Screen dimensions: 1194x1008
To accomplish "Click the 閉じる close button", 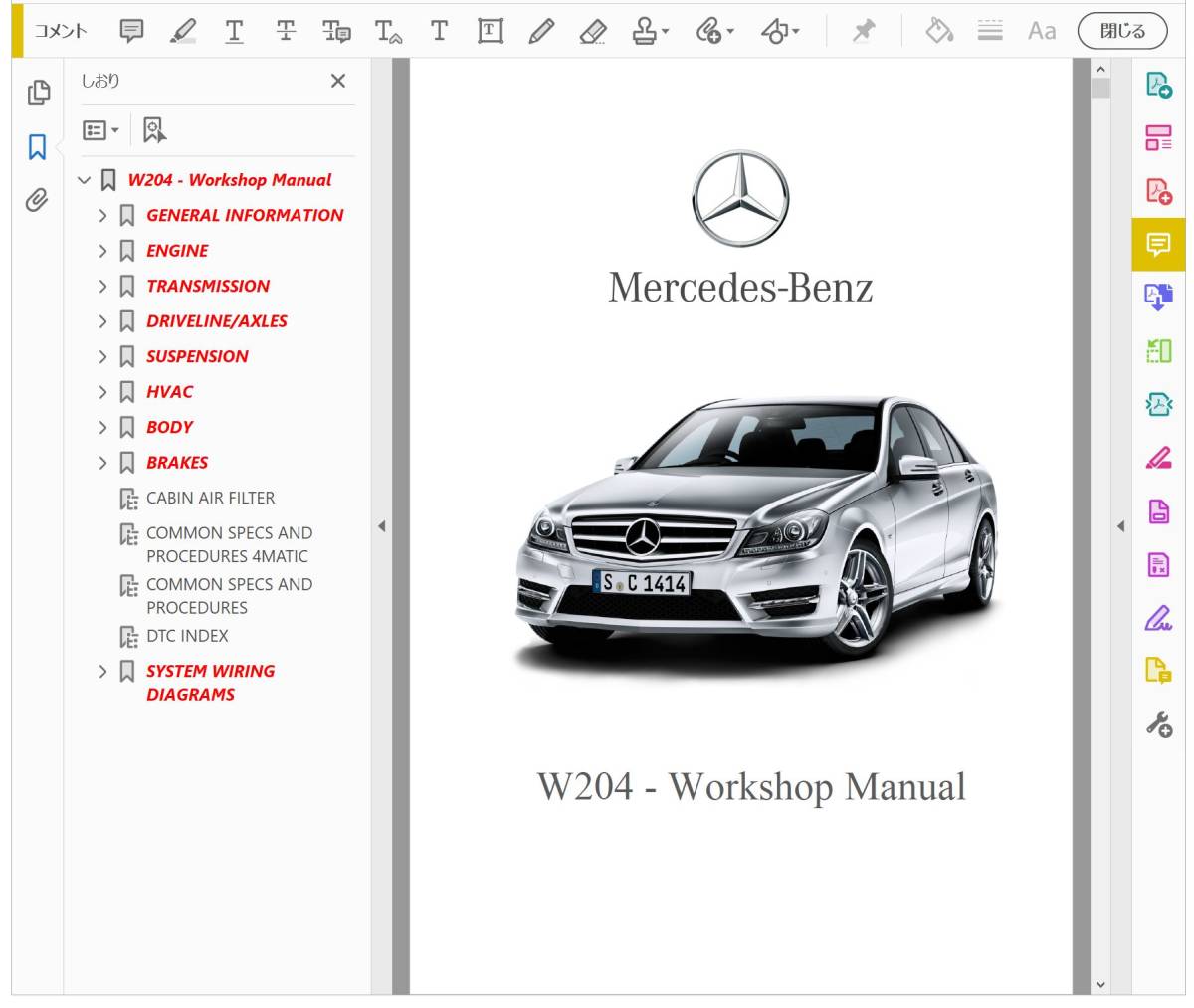I will 1122,31.
